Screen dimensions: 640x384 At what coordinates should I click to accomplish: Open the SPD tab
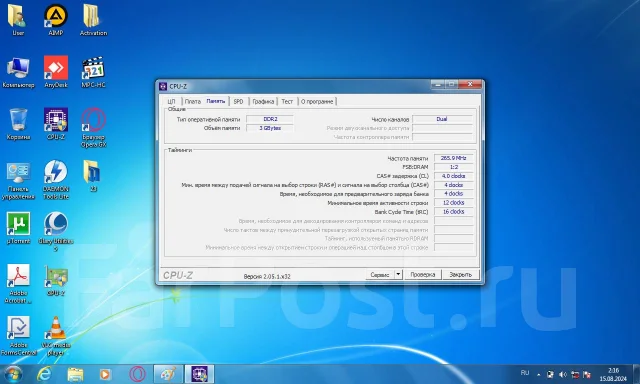pos(238,101)
